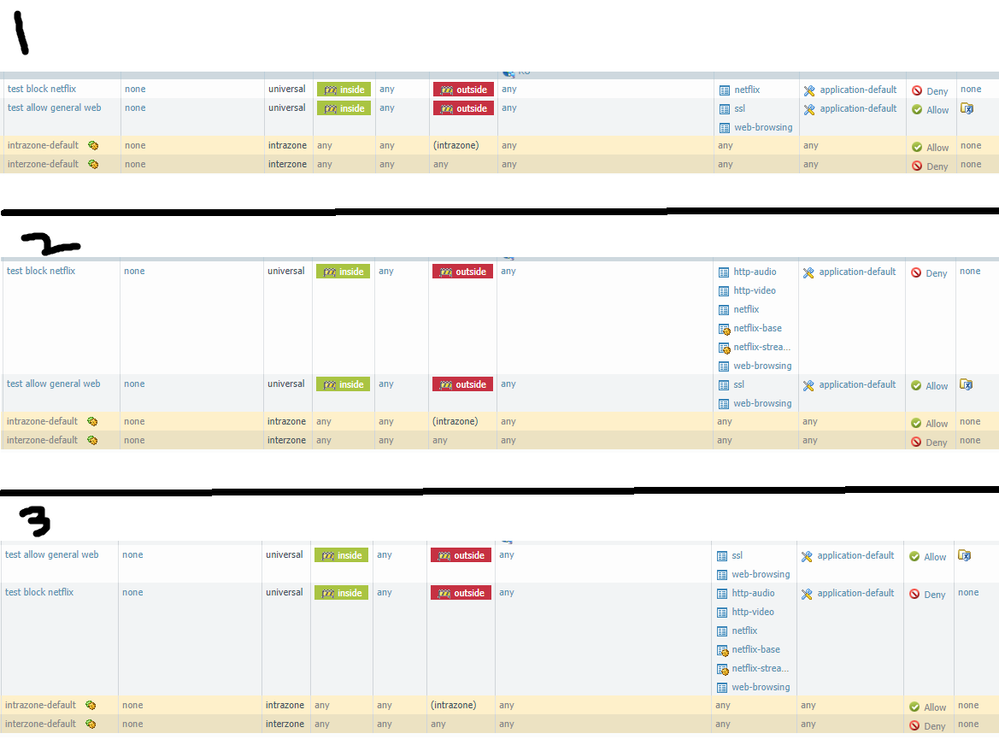This screenshot has height=738, width=999.
Task: Click 'universal' type cell, screenshot 1 block netflix row
Action: [x=287, y=89]
